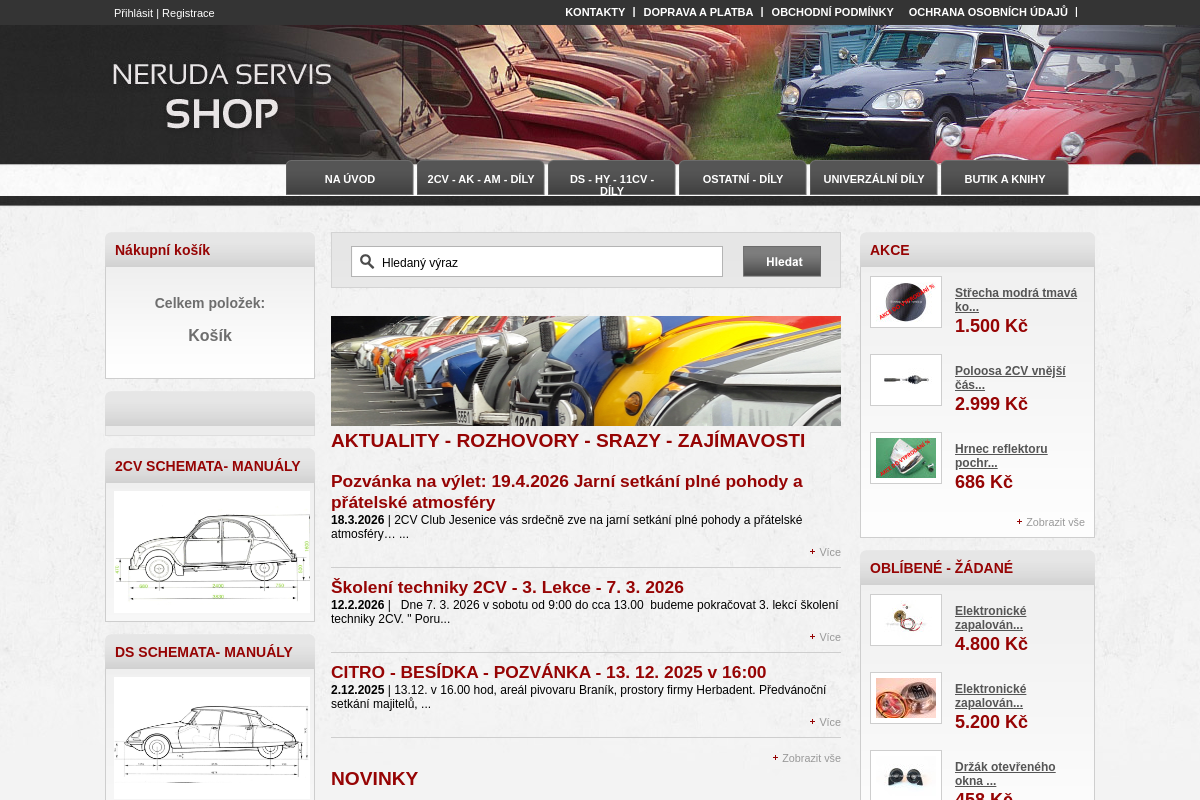1200x800 pixels.
Task: Open DS - HY - 11CV - DÍLY tab
Action: pos(612,179)
